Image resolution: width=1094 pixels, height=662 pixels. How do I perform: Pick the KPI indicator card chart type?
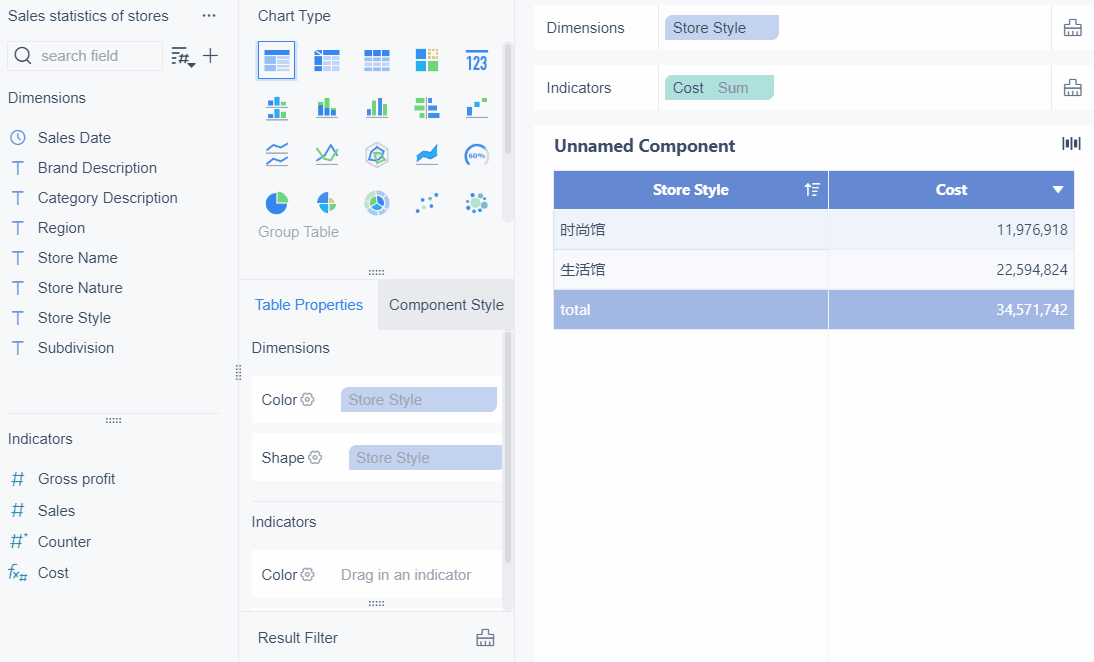click(476, 60)
